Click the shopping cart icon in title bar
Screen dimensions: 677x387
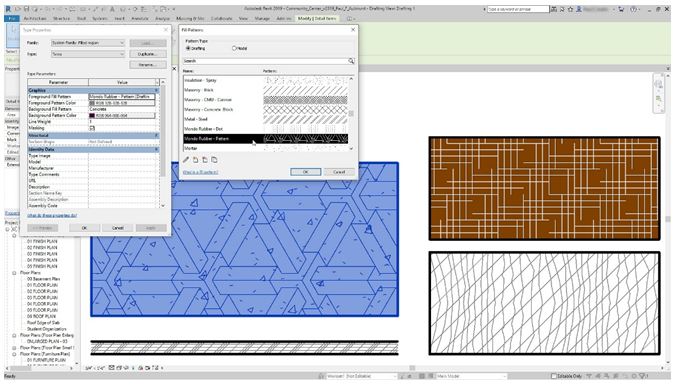[x=621, y=9]
